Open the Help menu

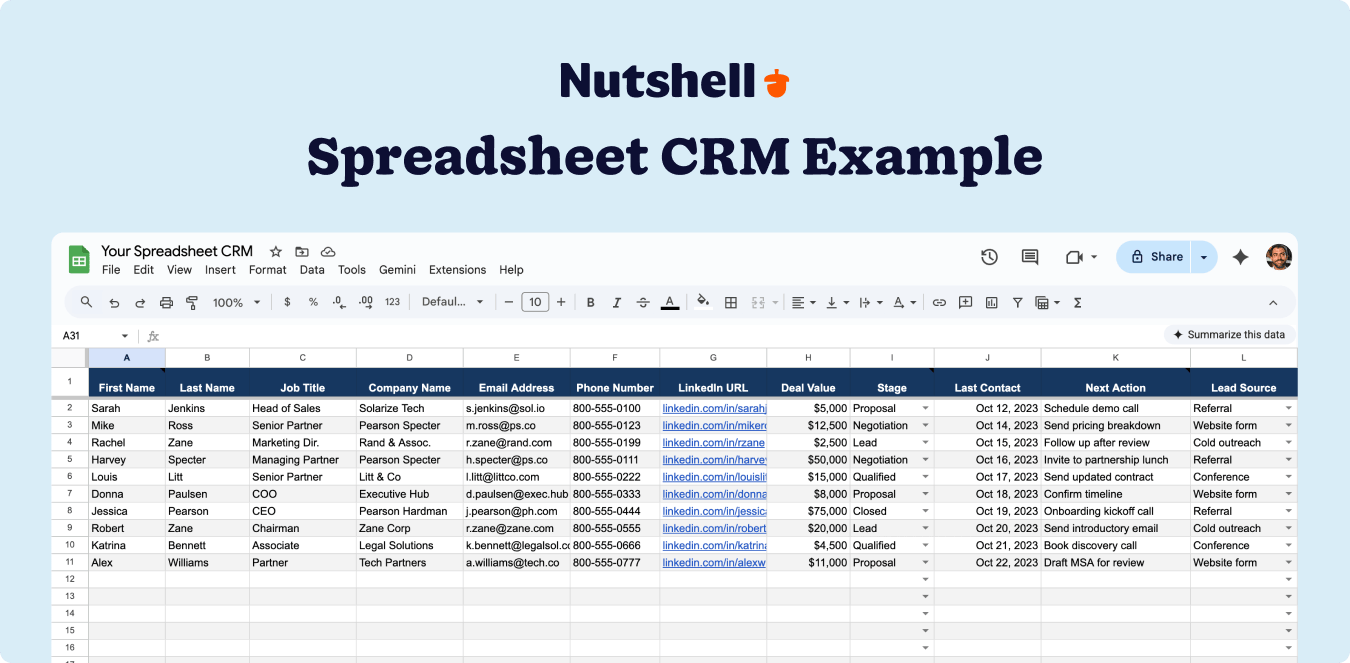[x=511, y=270]
